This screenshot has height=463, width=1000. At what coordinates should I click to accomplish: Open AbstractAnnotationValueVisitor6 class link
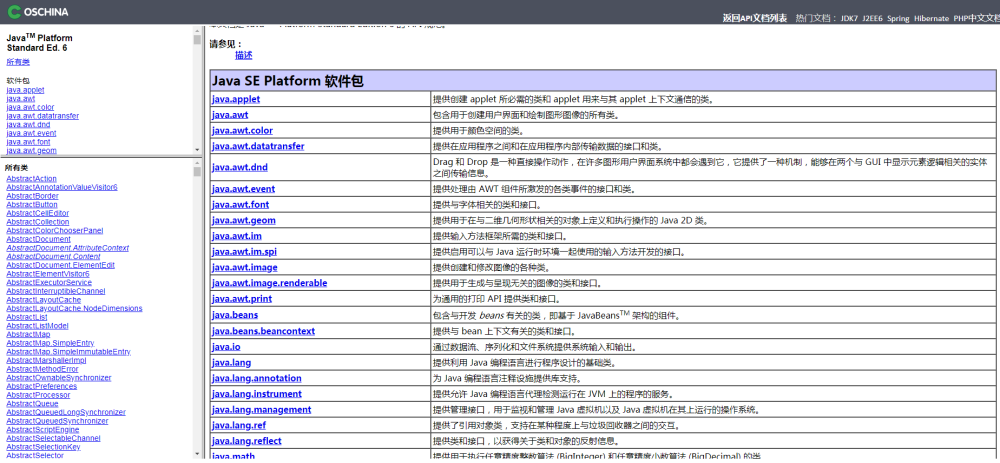pos(62,187)
